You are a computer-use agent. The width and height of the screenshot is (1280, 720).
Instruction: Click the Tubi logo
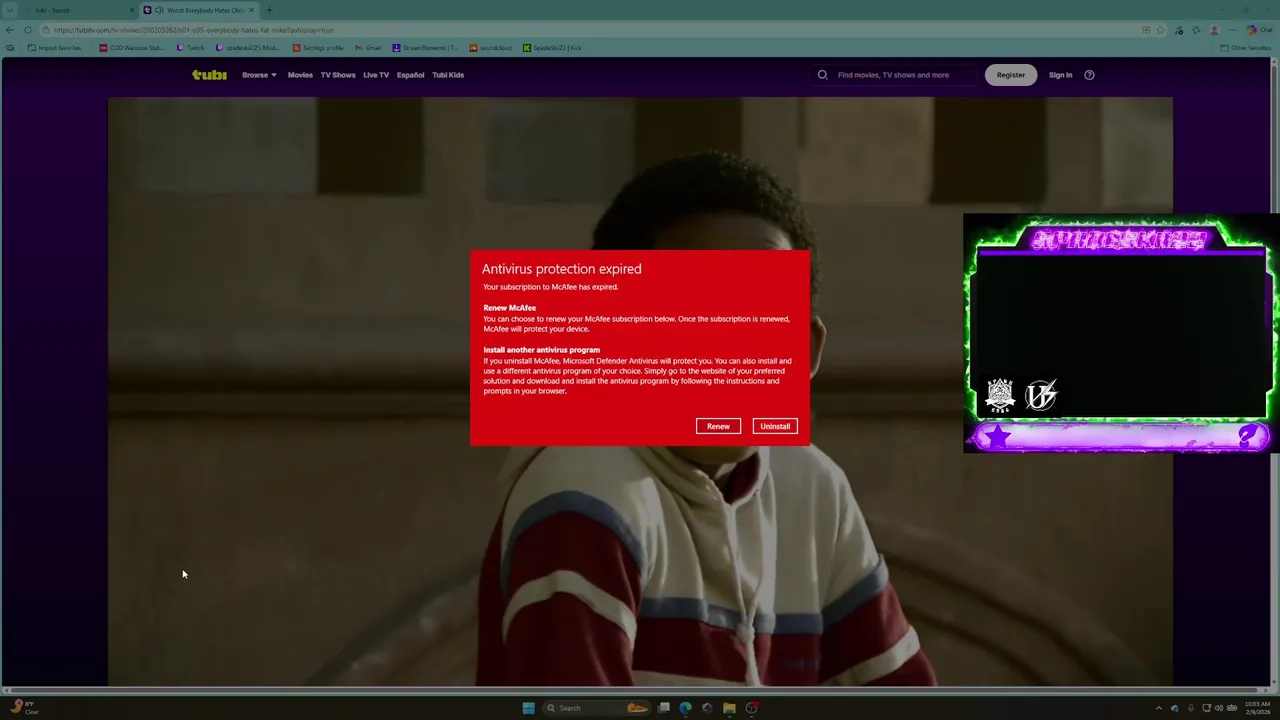[x=209, y=75]
